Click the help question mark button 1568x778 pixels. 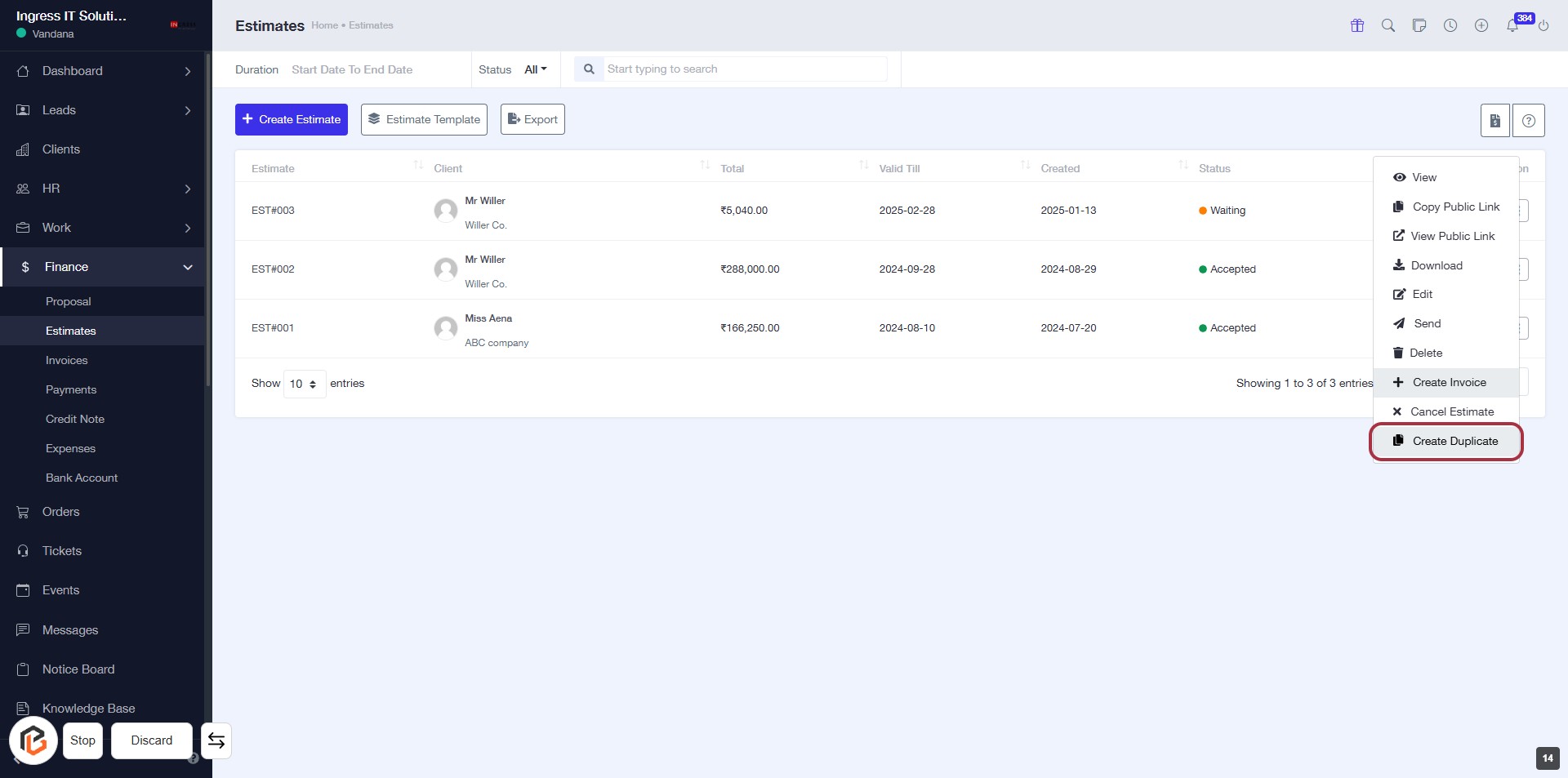pos(1528,121)
